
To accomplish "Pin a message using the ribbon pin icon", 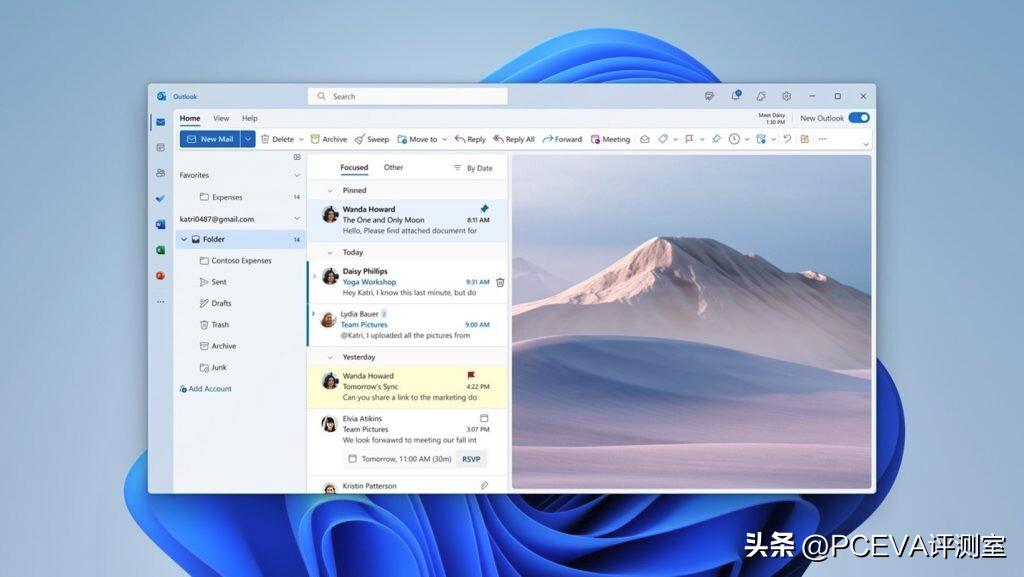I will click(717, 139).
